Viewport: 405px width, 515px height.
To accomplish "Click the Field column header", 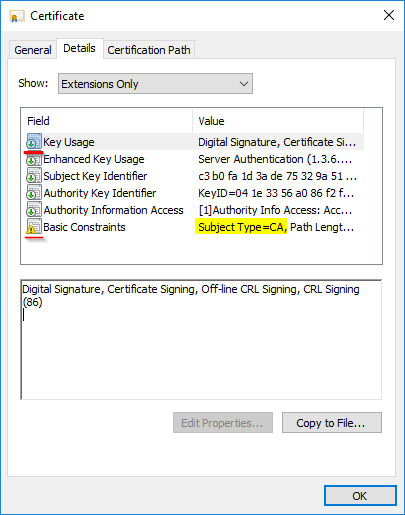I will [x=107, y=121].
